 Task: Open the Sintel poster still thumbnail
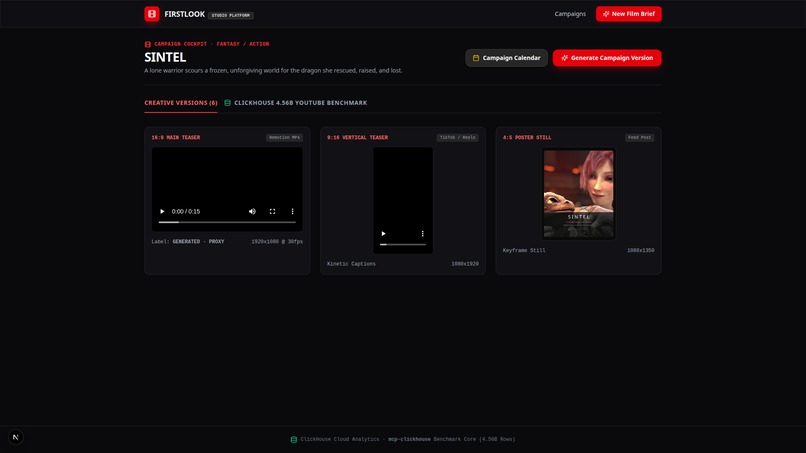(x=578, y=194)
